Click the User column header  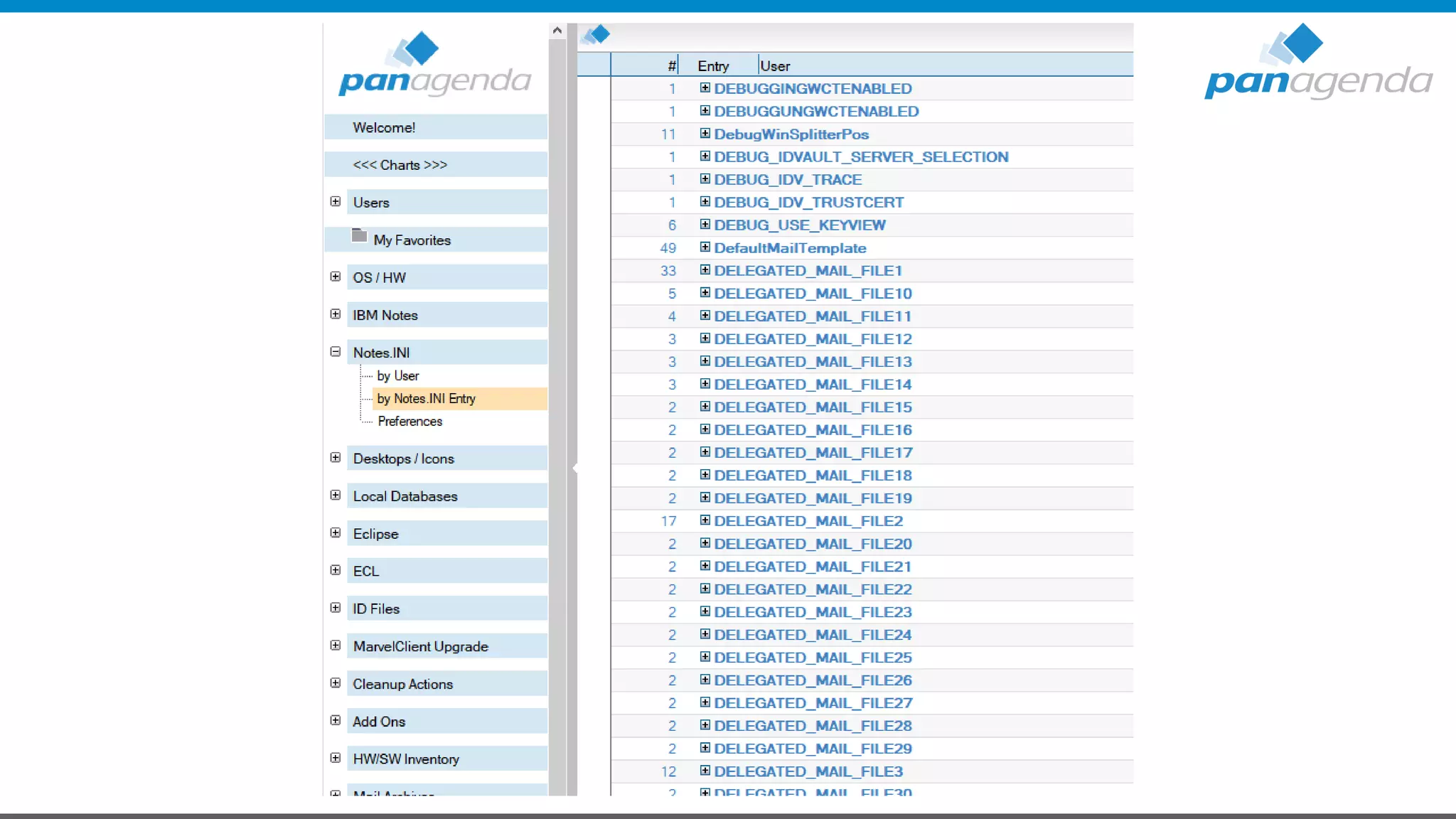click(775, 66)
